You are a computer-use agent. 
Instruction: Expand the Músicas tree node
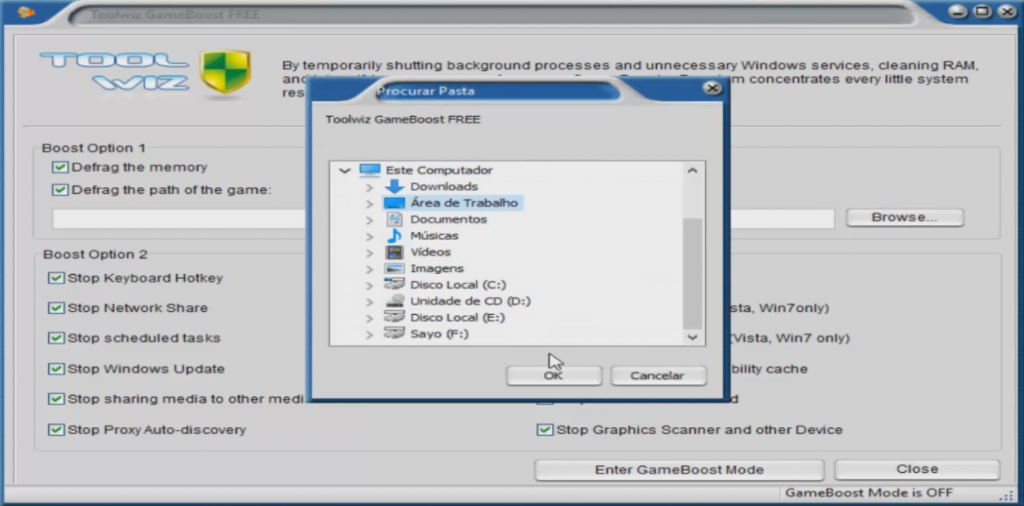tap(370, 236)
